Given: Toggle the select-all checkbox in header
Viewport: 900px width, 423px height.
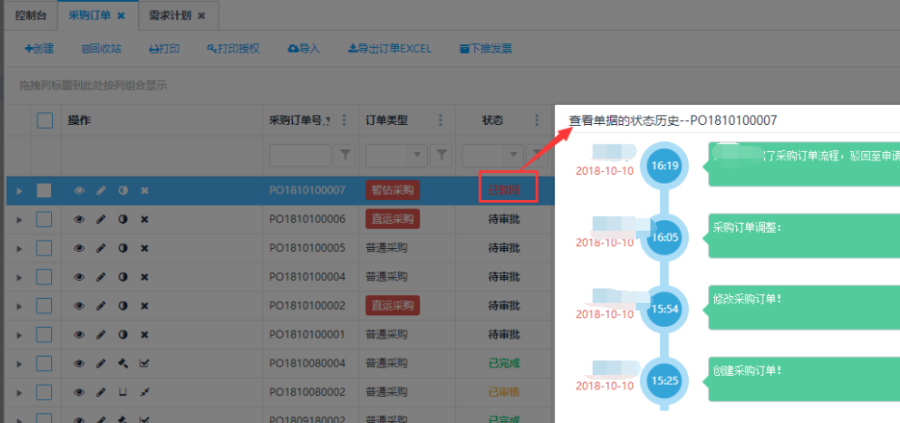Looking at the screenshot, I should [45, 121].
